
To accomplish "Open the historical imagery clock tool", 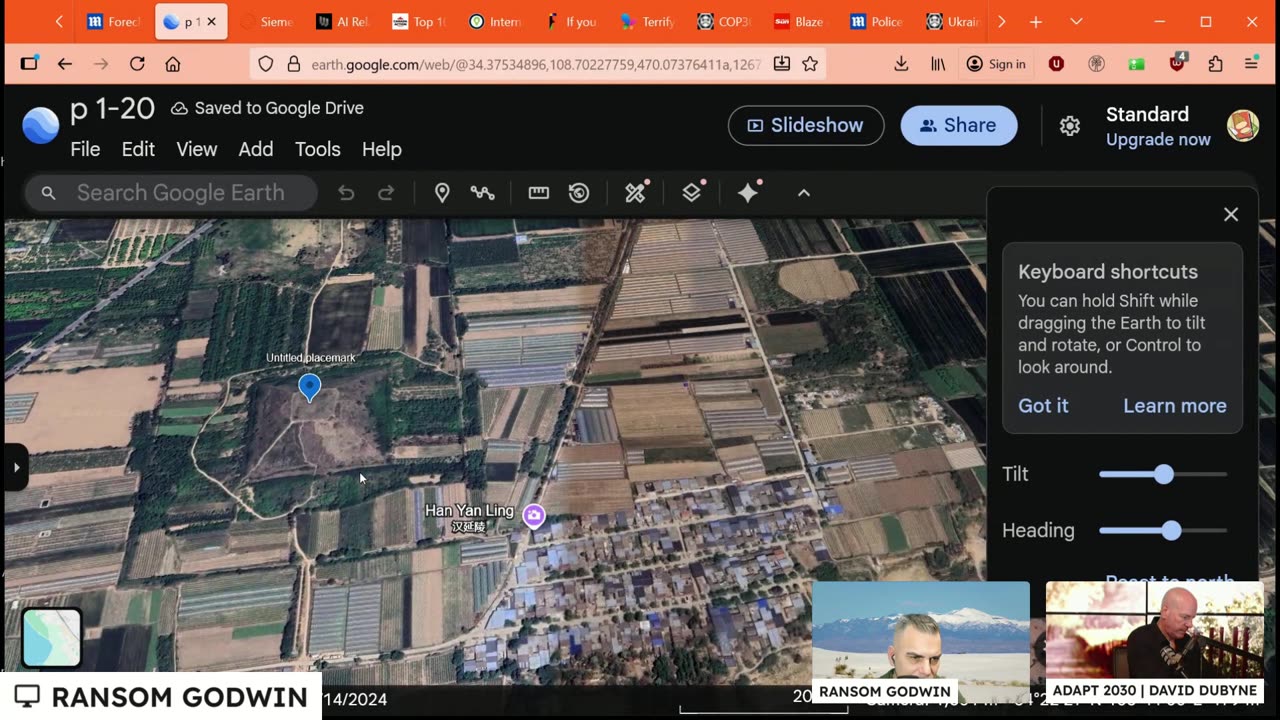I will 579,193.
